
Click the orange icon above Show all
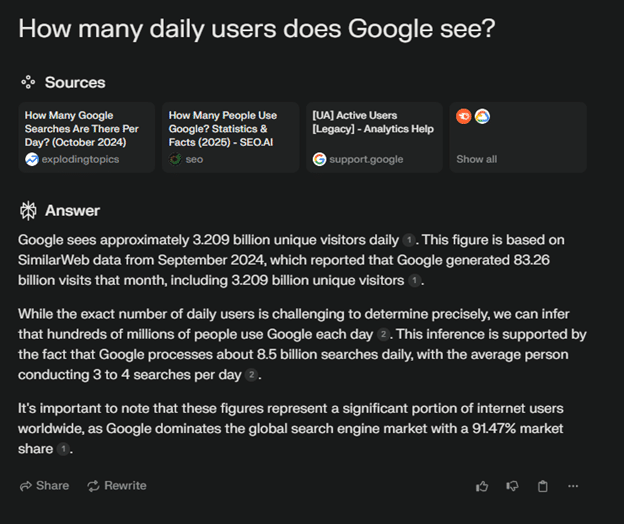(463, 117)
